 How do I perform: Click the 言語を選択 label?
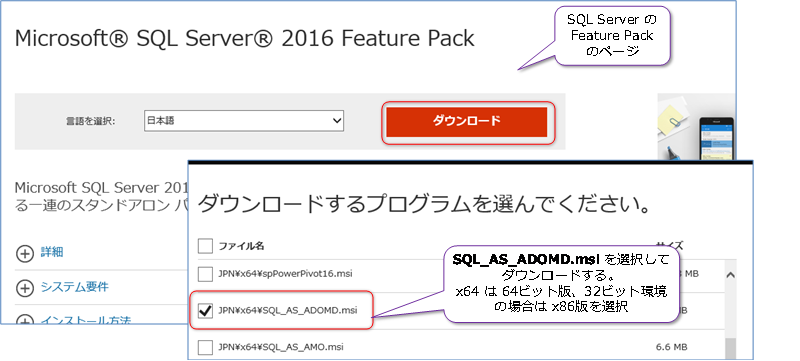pyautogui.click(x=91, y=121)
